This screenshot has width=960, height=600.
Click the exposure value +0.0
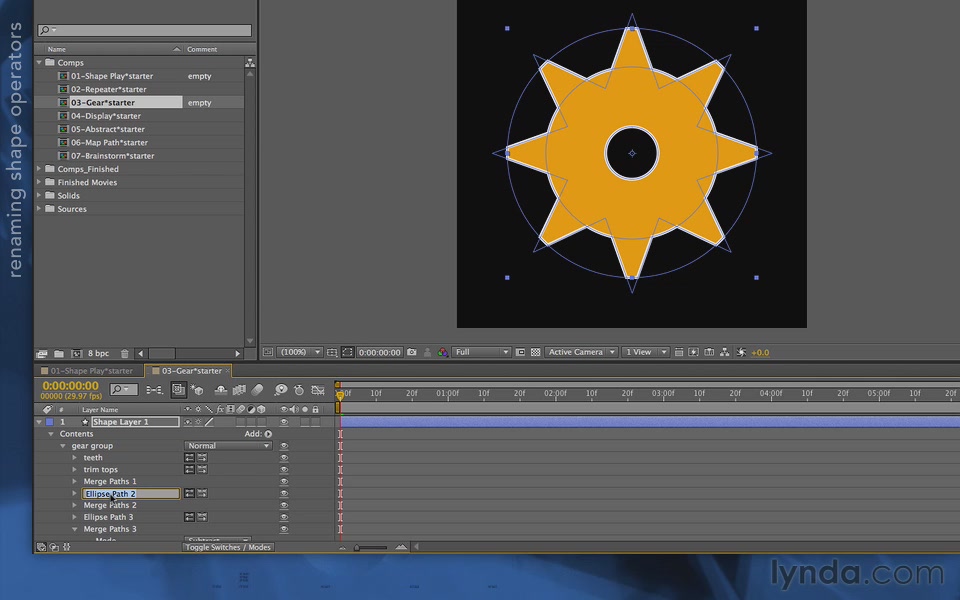(760, 352)
